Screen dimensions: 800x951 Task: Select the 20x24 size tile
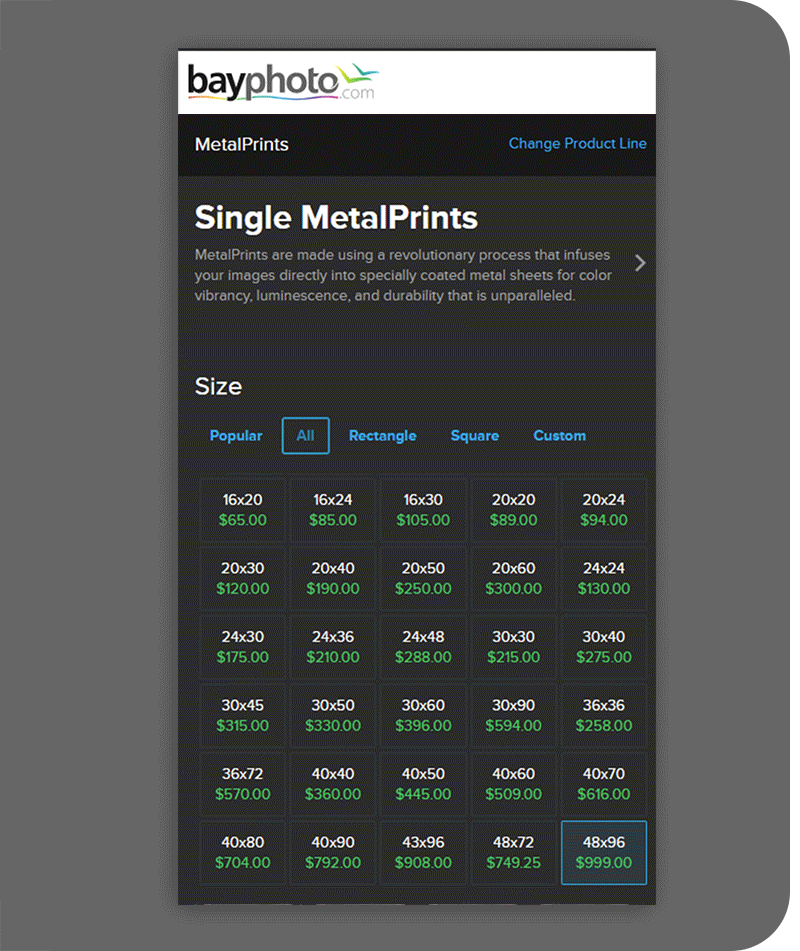click(603, 509)
